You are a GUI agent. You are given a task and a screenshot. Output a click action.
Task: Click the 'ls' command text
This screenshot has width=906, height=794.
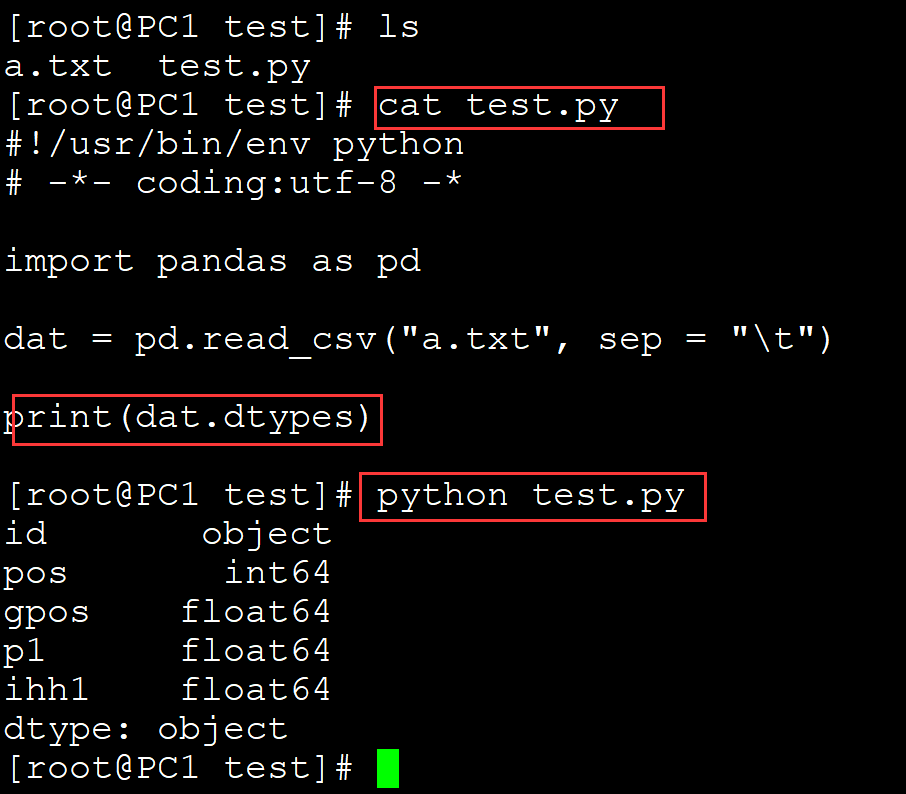pos(398,27)
